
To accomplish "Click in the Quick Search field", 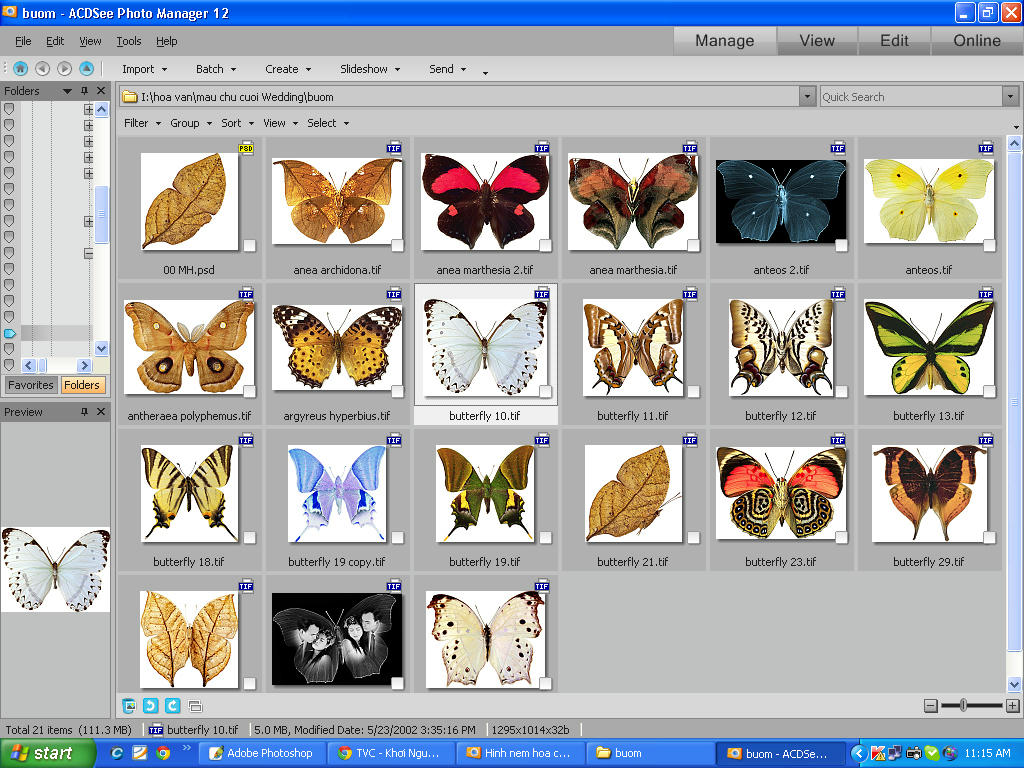I will point(911,97).
